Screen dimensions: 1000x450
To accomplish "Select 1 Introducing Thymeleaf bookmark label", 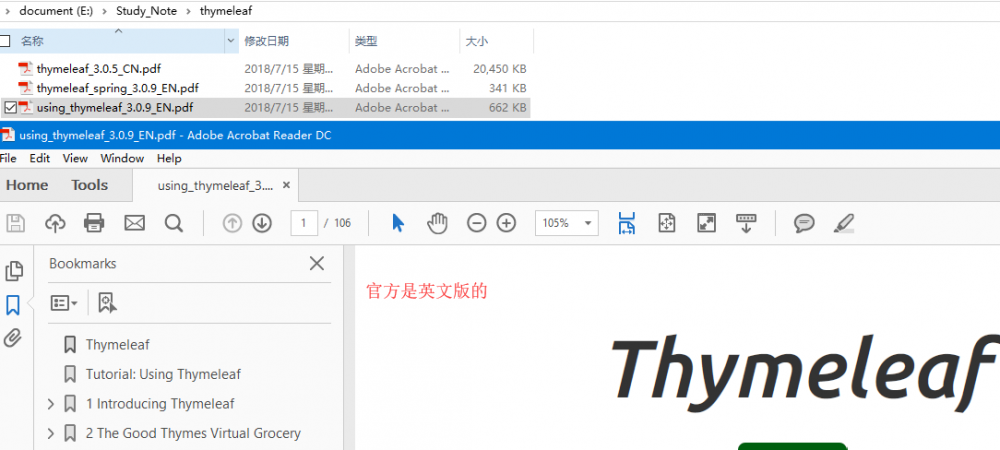I will (x=160, y=403).
